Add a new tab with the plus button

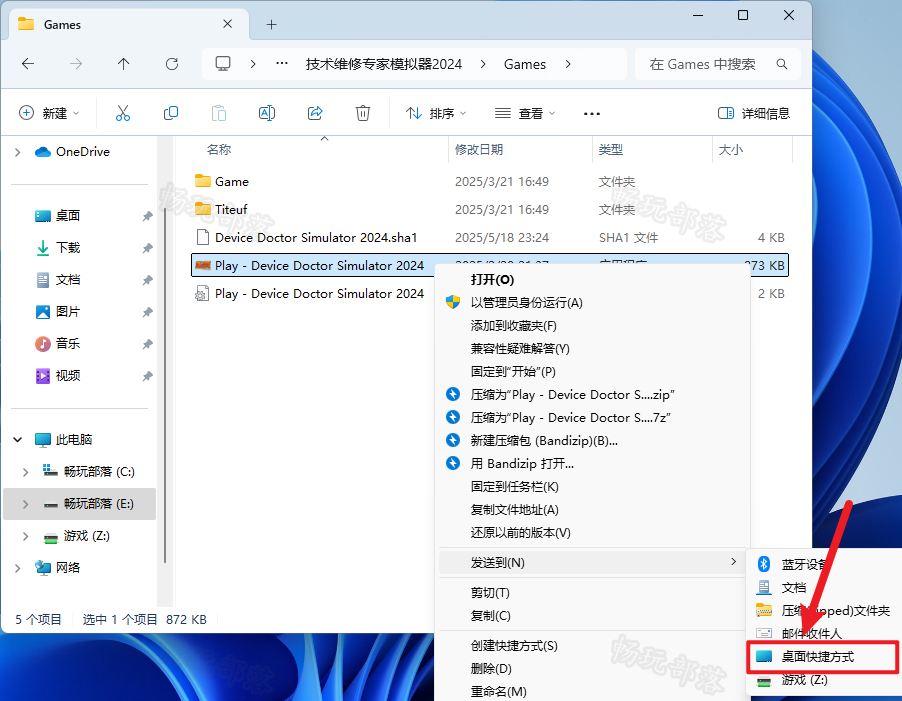click(272, 25)
